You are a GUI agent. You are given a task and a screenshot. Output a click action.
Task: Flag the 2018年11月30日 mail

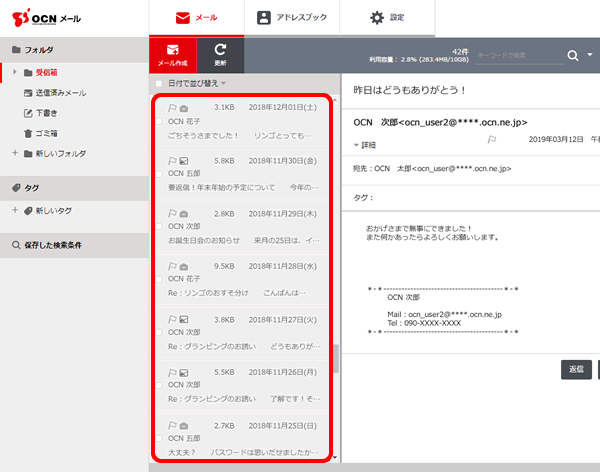(172, 161)
